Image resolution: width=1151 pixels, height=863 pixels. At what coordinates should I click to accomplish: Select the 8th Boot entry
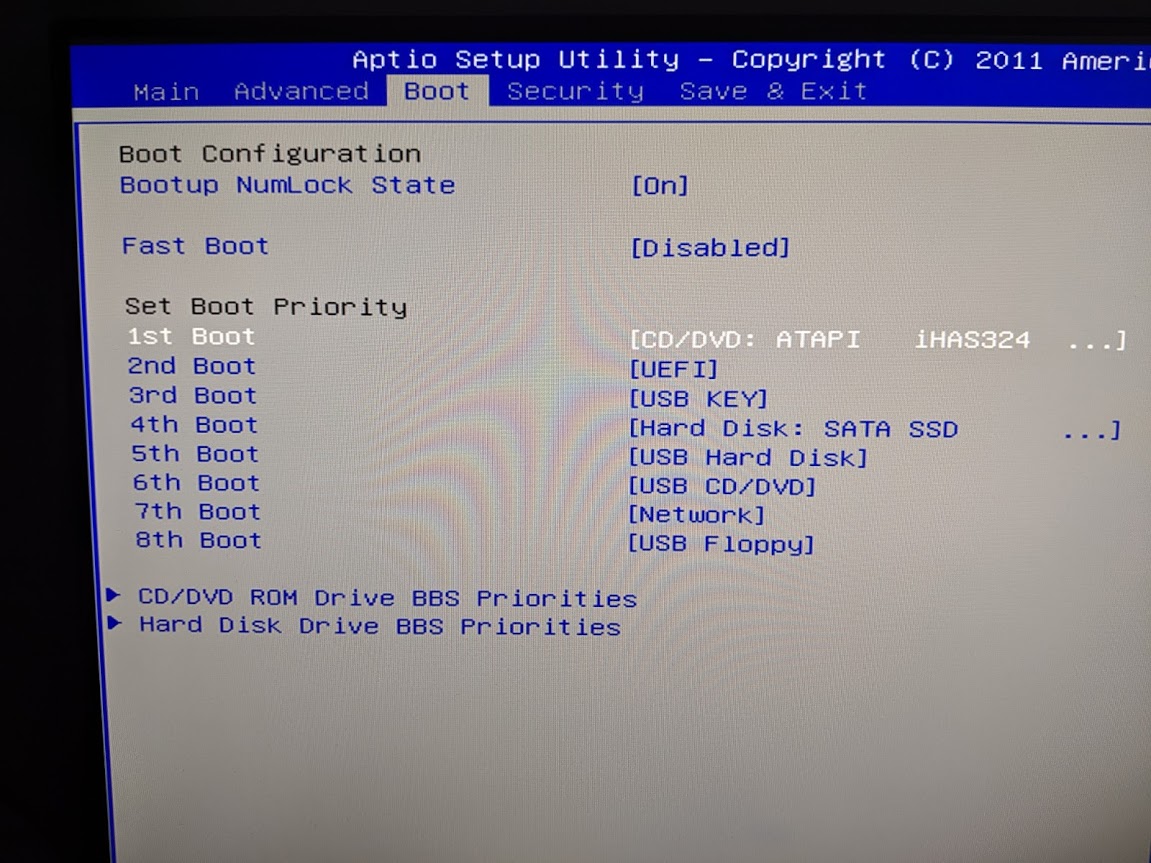pos(199,539)
